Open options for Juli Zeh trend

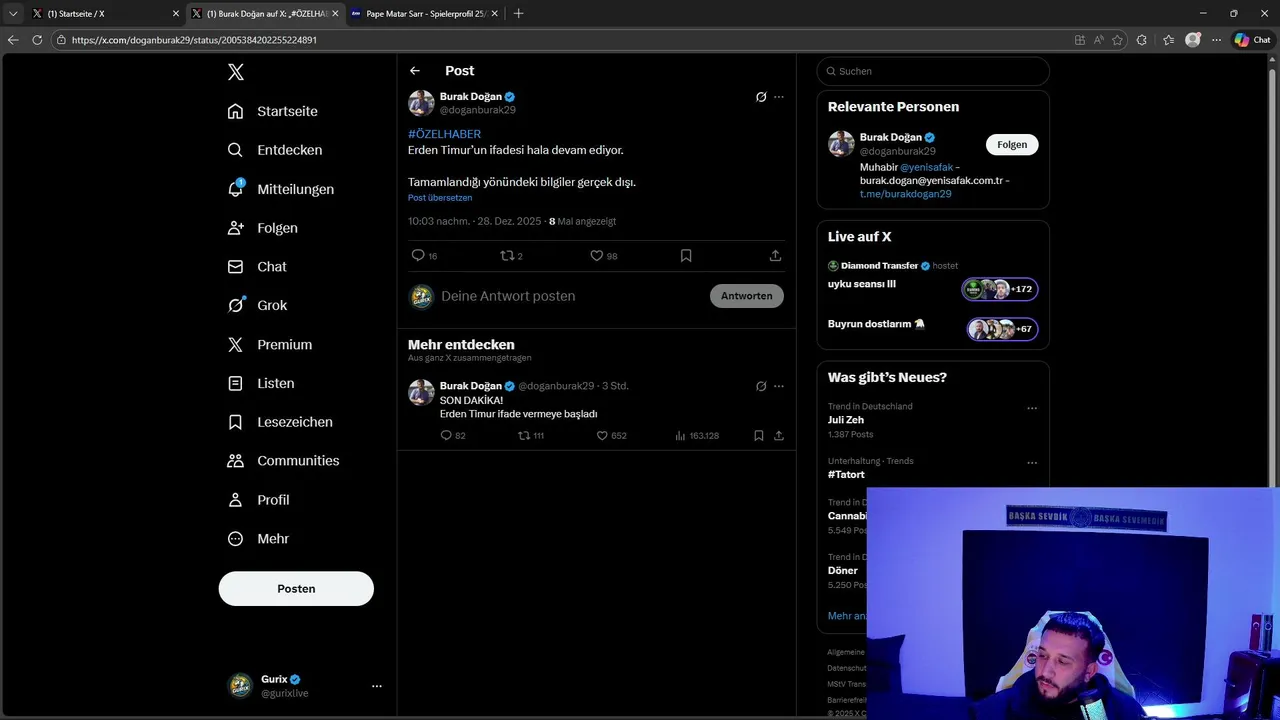pyautogui.click(x=1032, y=408)
